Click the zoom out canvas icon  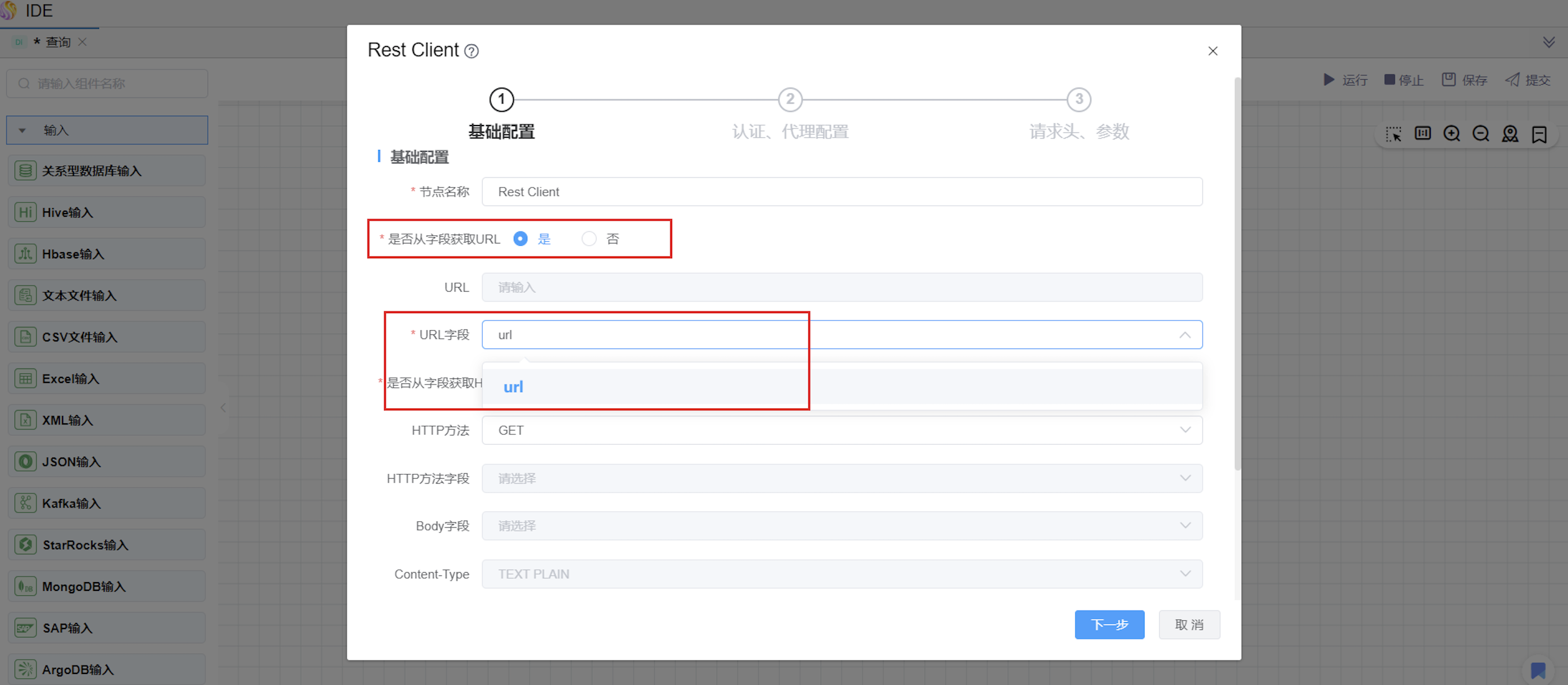click(1481, 133)
